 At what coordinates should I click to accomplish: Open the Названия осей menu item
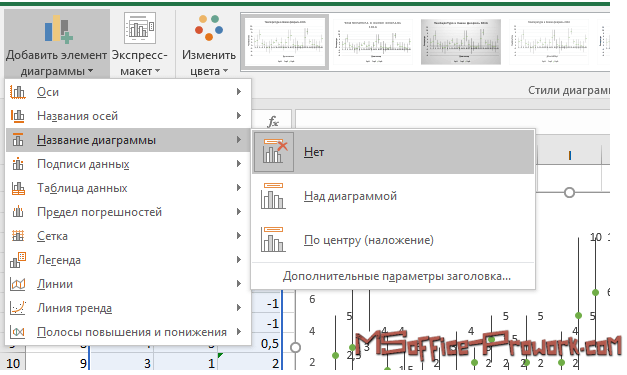pos(128,116)
